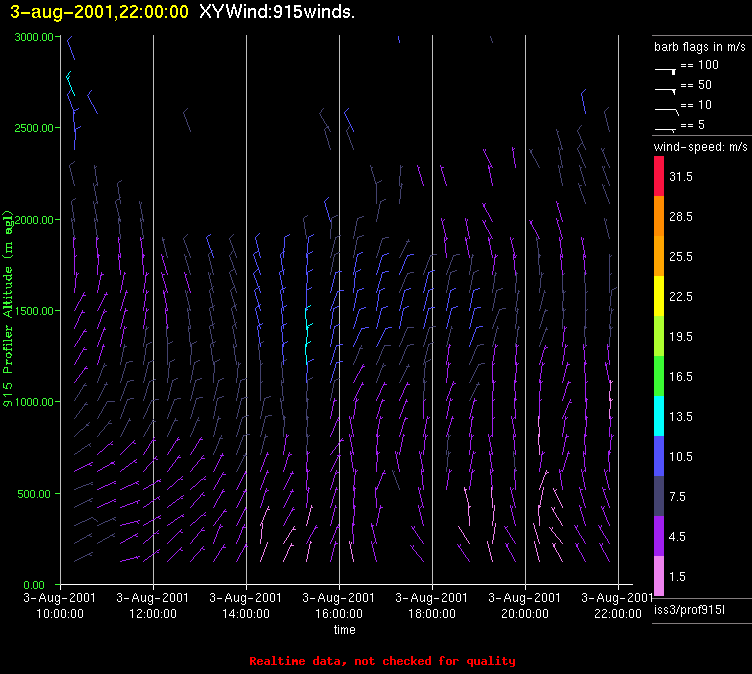The height and width of the screenshot is (674, 752).
Task: Click the title date '3-aug-2001,22:00:00'
Action: [x=99, y=12]
